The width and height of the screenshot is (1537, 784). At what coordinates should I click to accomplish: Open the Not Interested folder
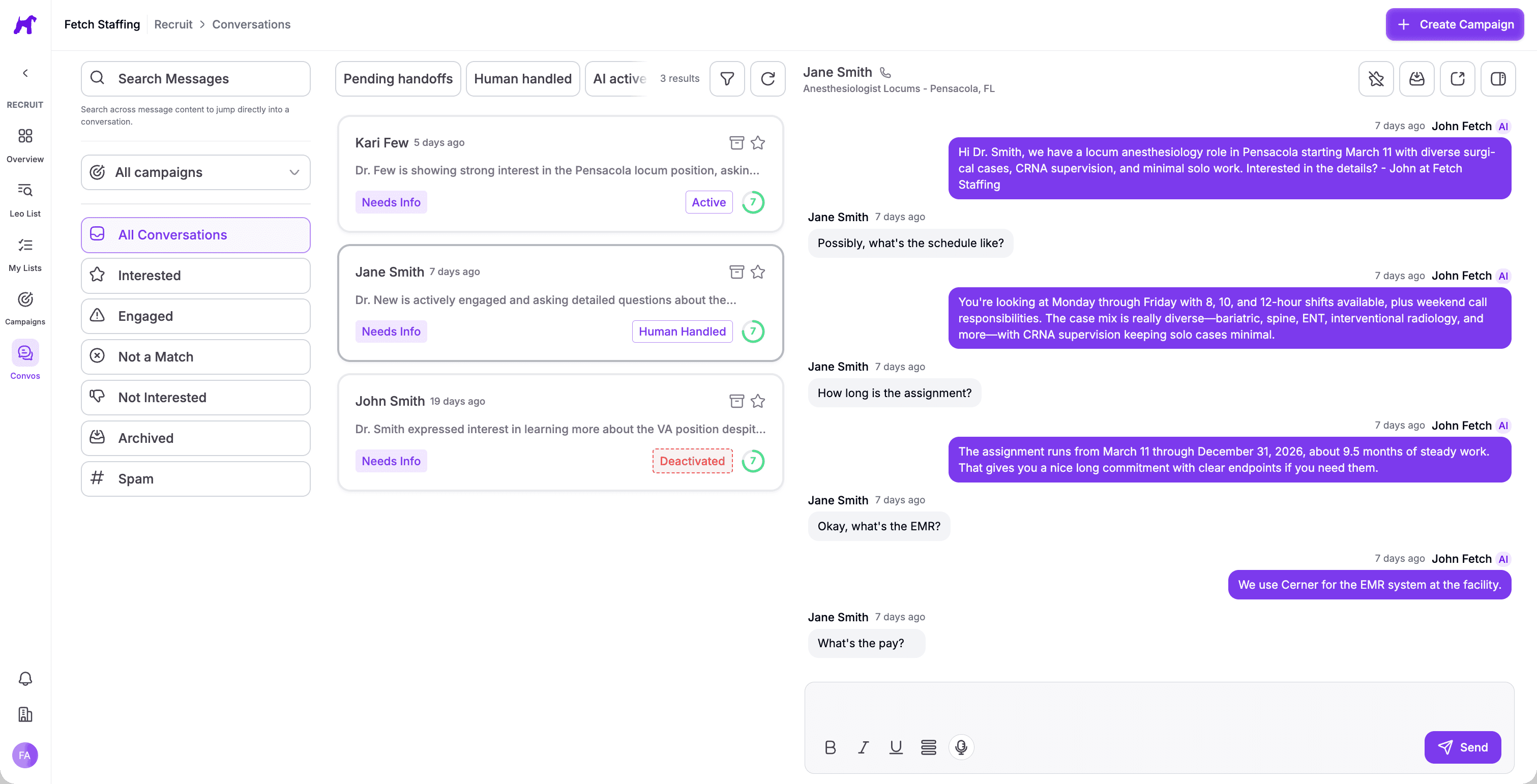pyautogui.click(x=195, y=398)
